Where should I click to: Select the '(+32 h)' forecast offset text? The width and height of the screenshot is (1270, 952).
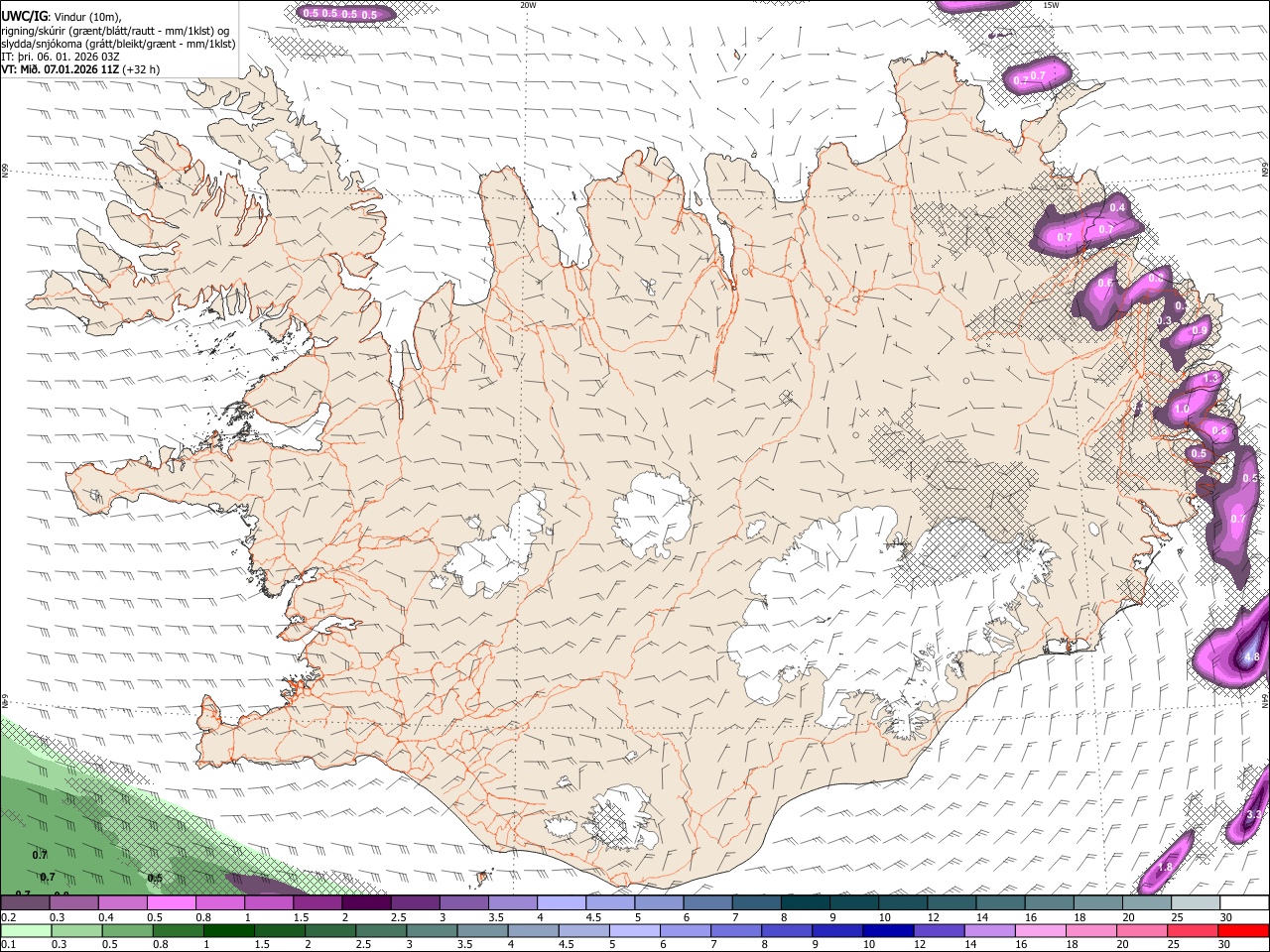(142, 69)
